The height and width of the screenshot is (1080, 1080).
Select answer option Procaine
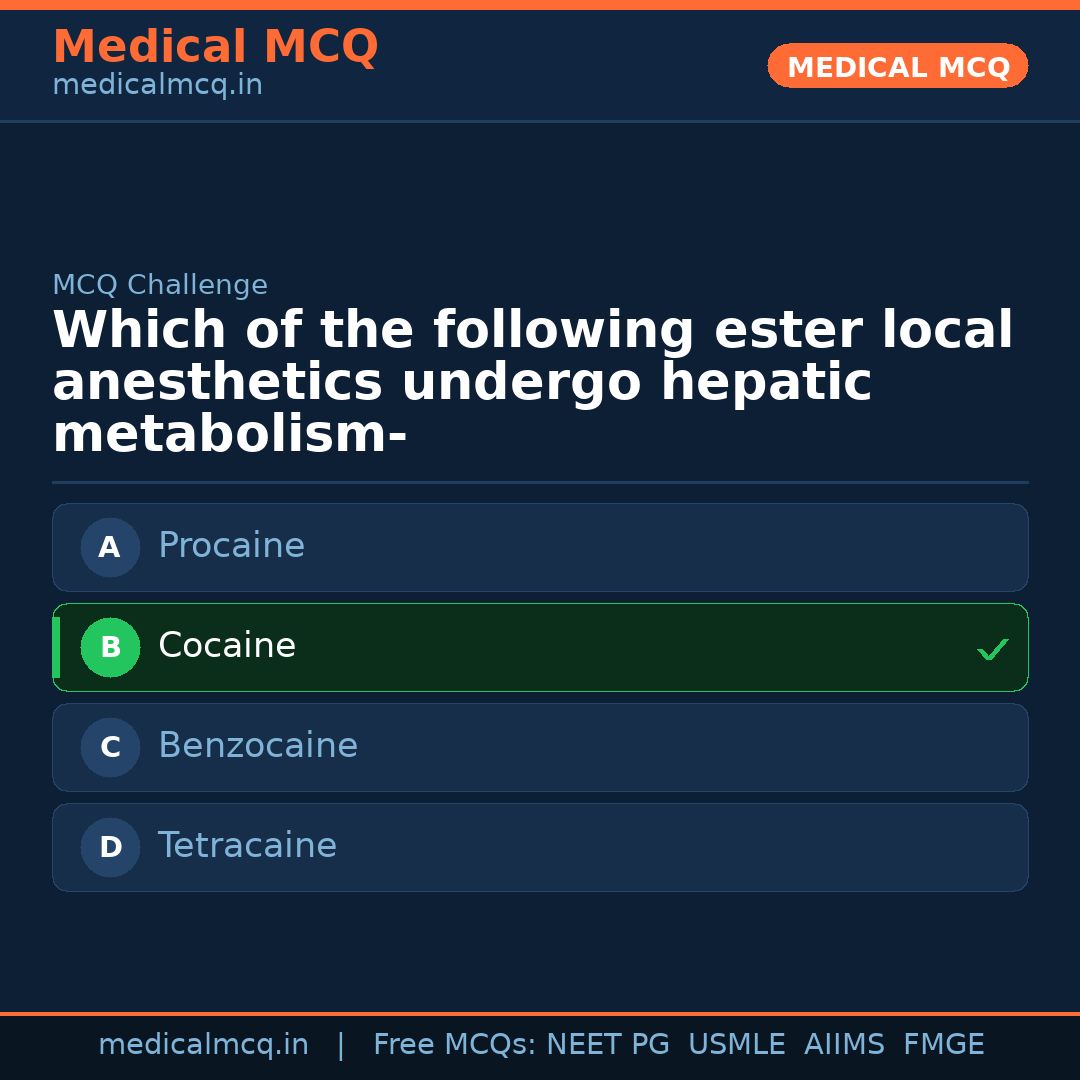540,547
